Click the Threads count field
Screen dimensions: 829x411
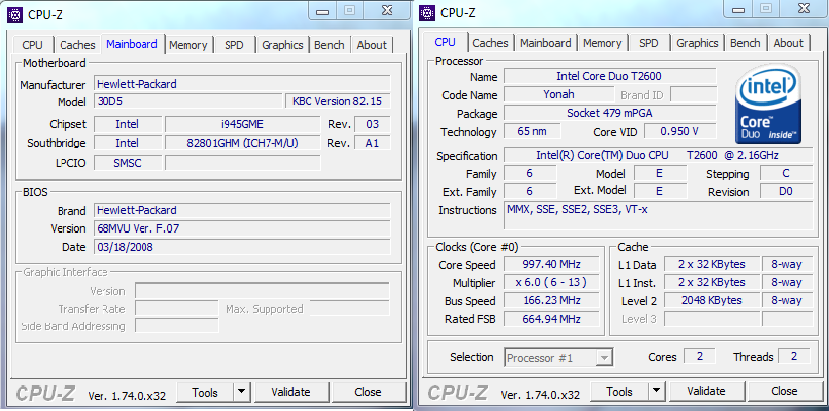click(x=794, y=356)
